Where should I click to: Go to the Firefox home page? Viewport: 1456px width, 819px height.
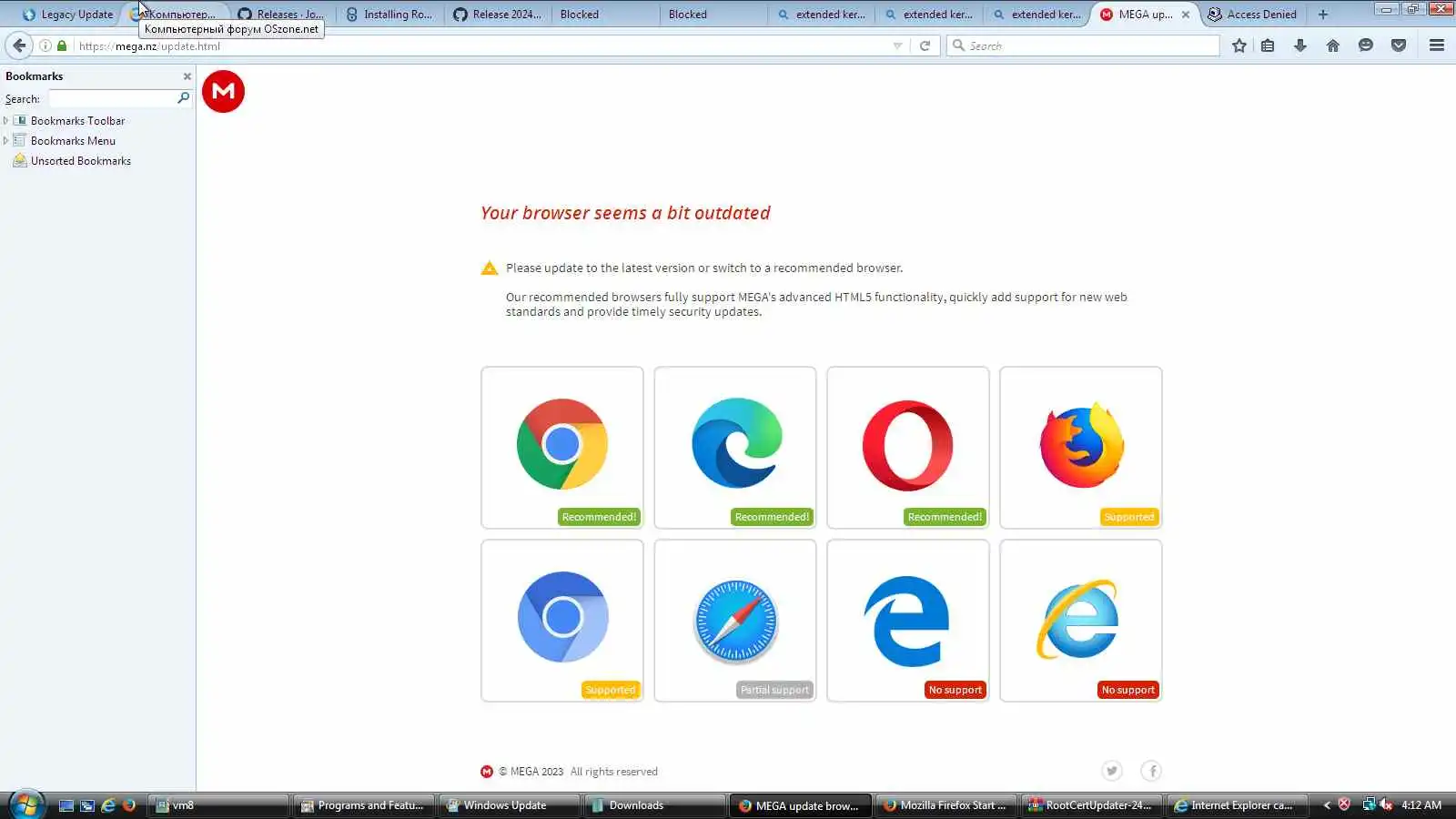pos(1333,45)
